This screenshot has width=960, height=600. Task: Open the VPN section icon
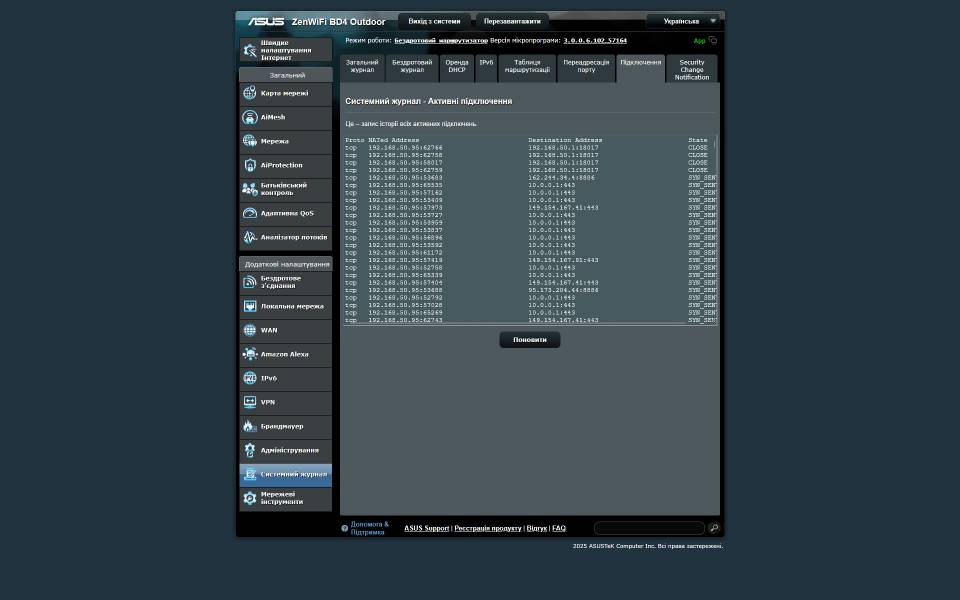coord(250,402)
